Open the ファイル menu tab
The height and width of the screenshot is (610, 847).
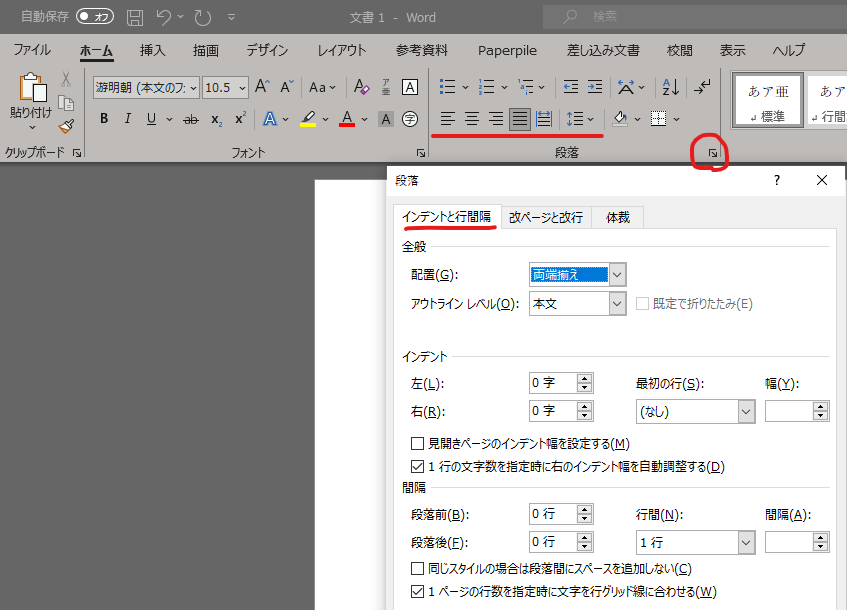[32, 50]
